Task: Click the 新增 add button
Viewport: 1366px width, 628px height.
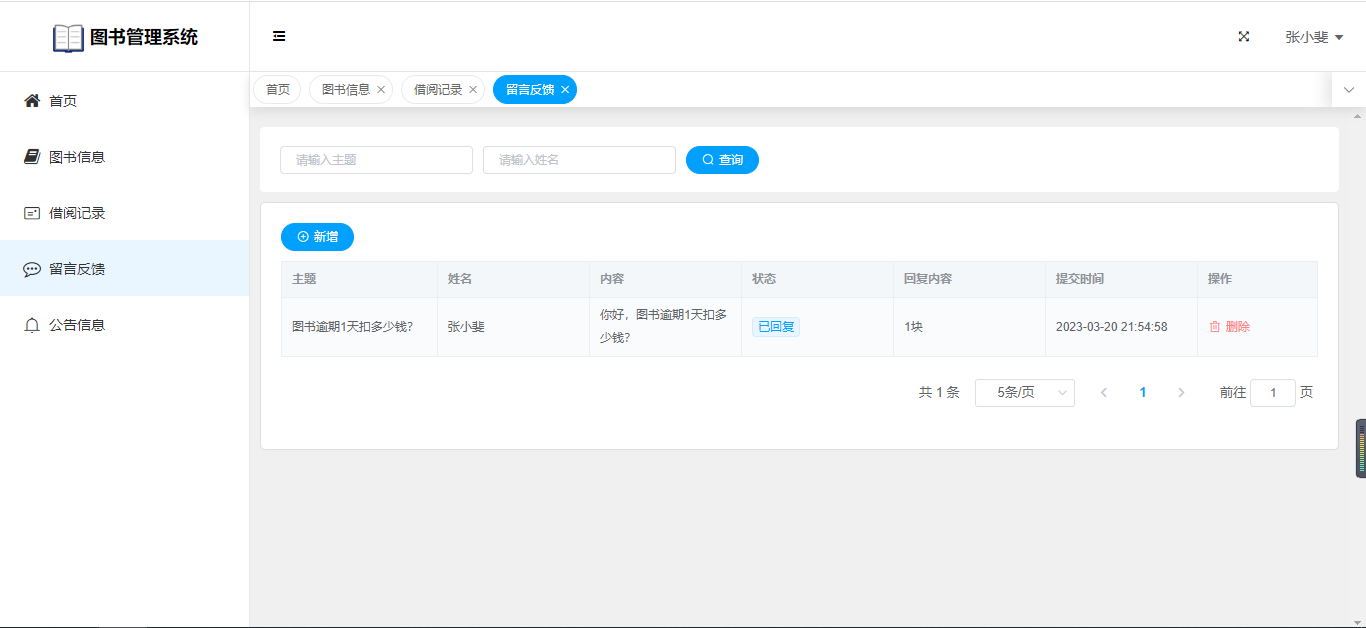Action: pyautogui.click(x=317, y=237)
